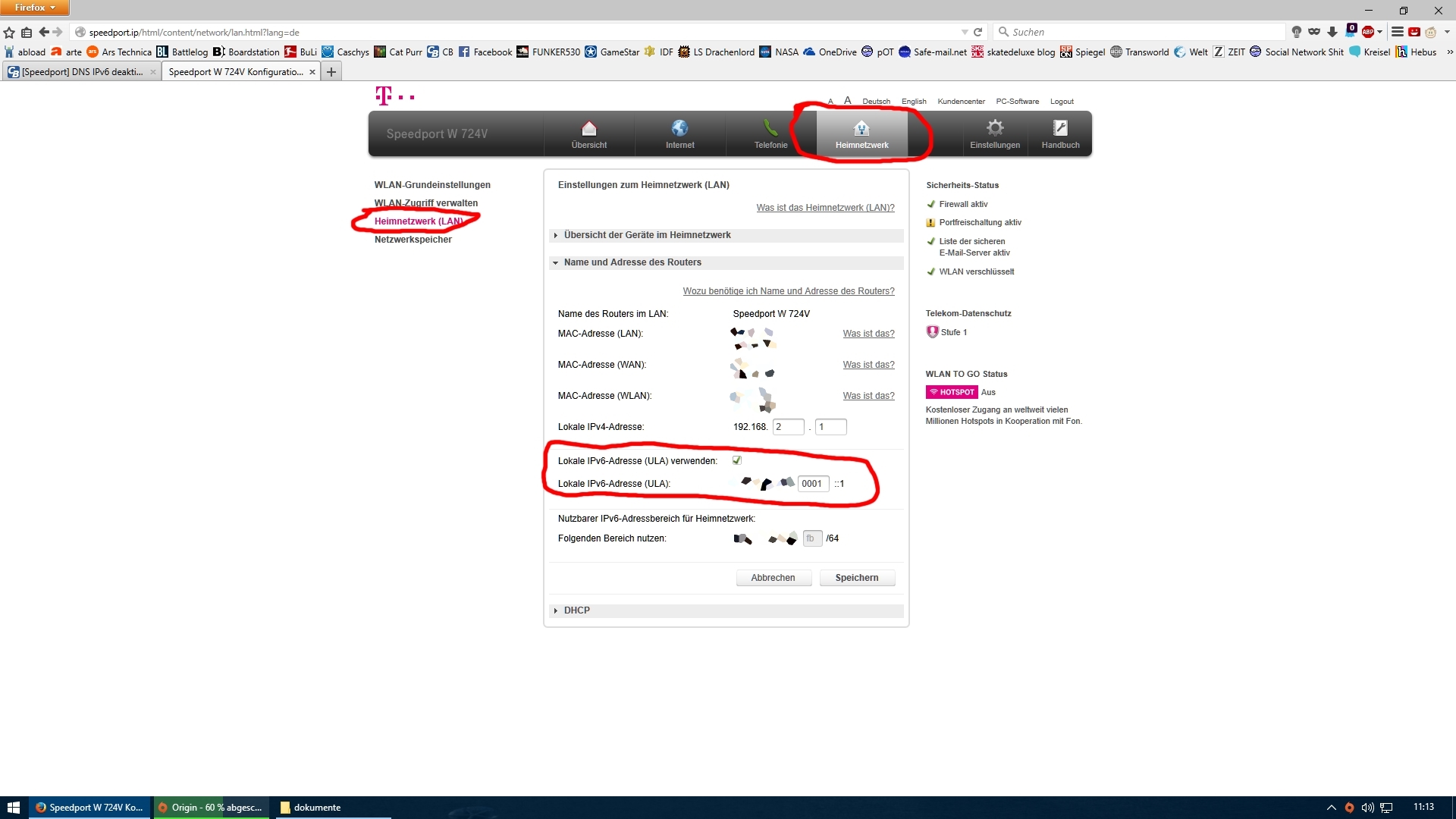Open the Telefonie phone icon
This screenshot has width=1456, height=819.
(x=770, y=128)
